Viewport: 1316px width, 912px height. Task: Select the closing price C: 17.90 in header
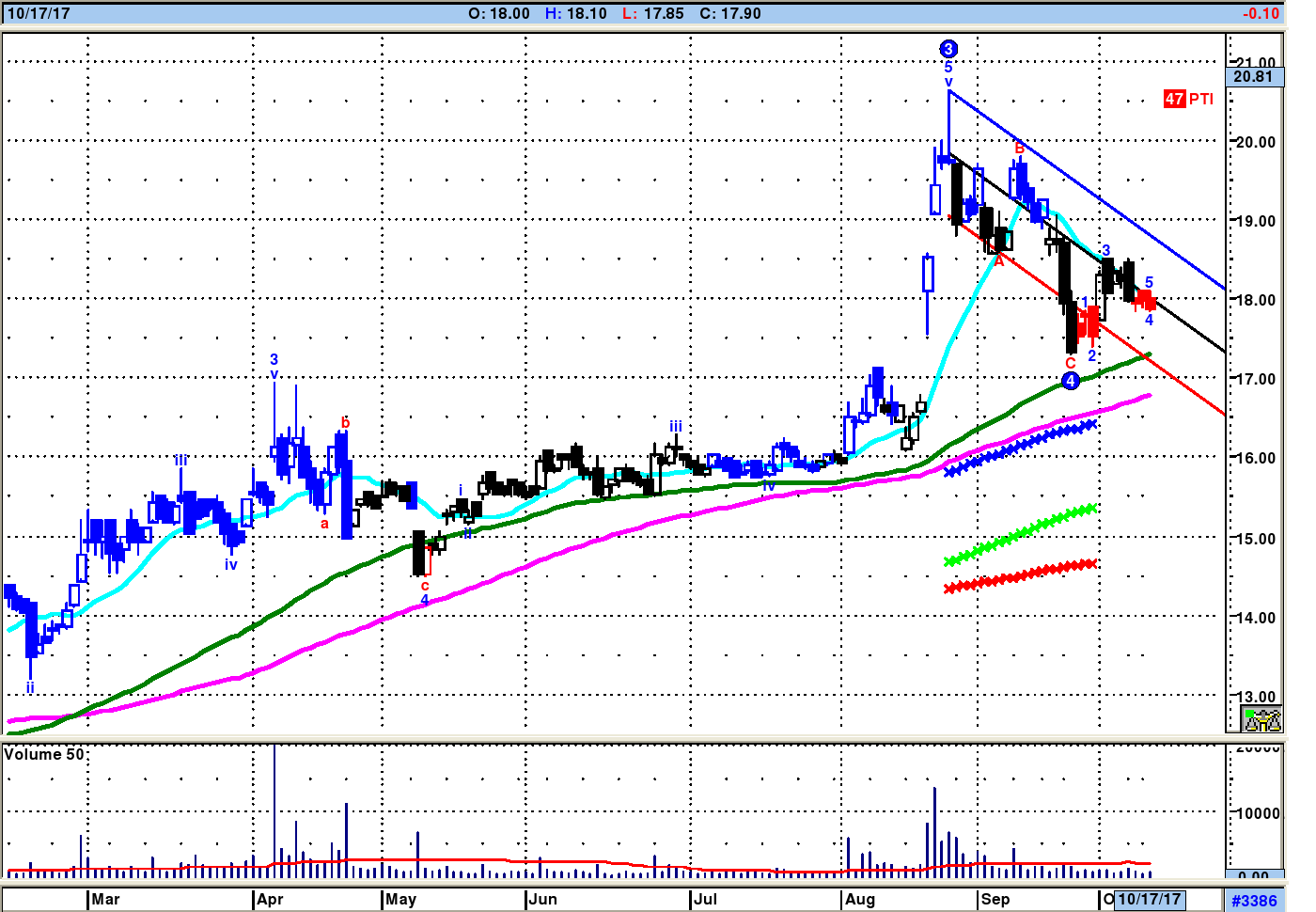pos(730,13)
